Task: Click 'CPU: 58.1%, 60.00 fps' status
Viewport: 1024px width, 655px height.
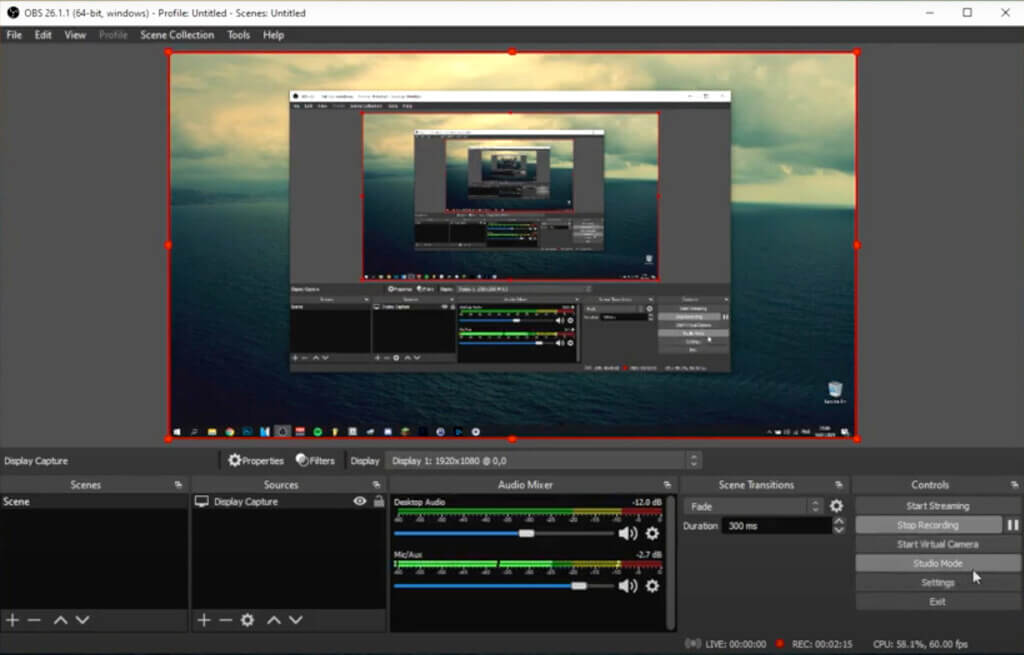Action: point(920,644)
